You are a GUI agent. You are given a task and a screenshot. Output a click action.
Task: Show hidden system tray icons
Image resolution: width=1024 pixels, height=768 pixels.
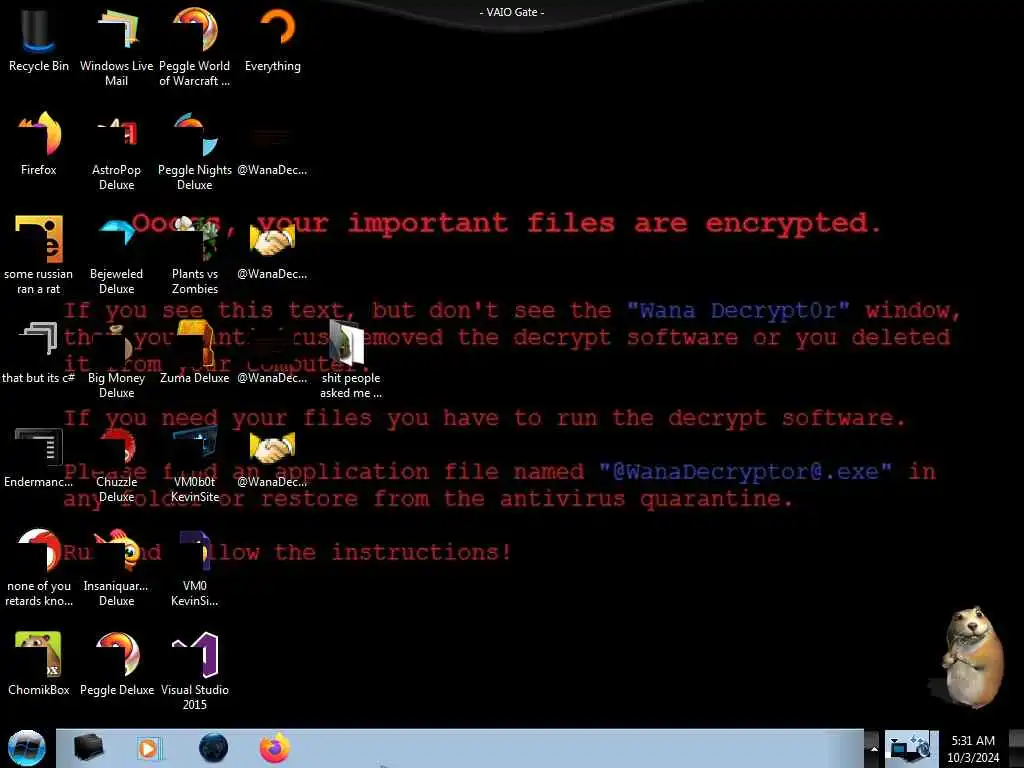point(873,749)
